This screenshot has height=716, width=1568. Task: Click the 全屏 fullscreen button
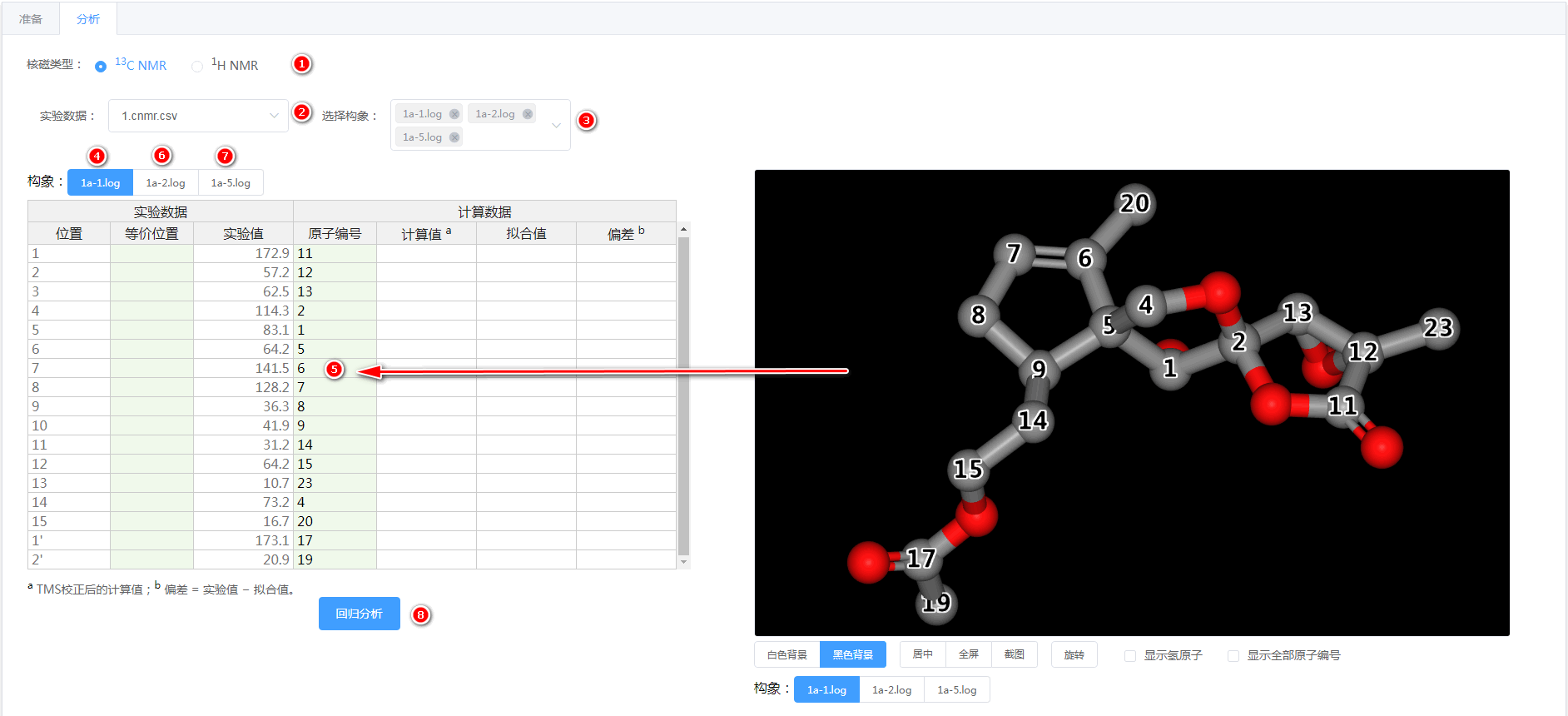click(969, 654)
